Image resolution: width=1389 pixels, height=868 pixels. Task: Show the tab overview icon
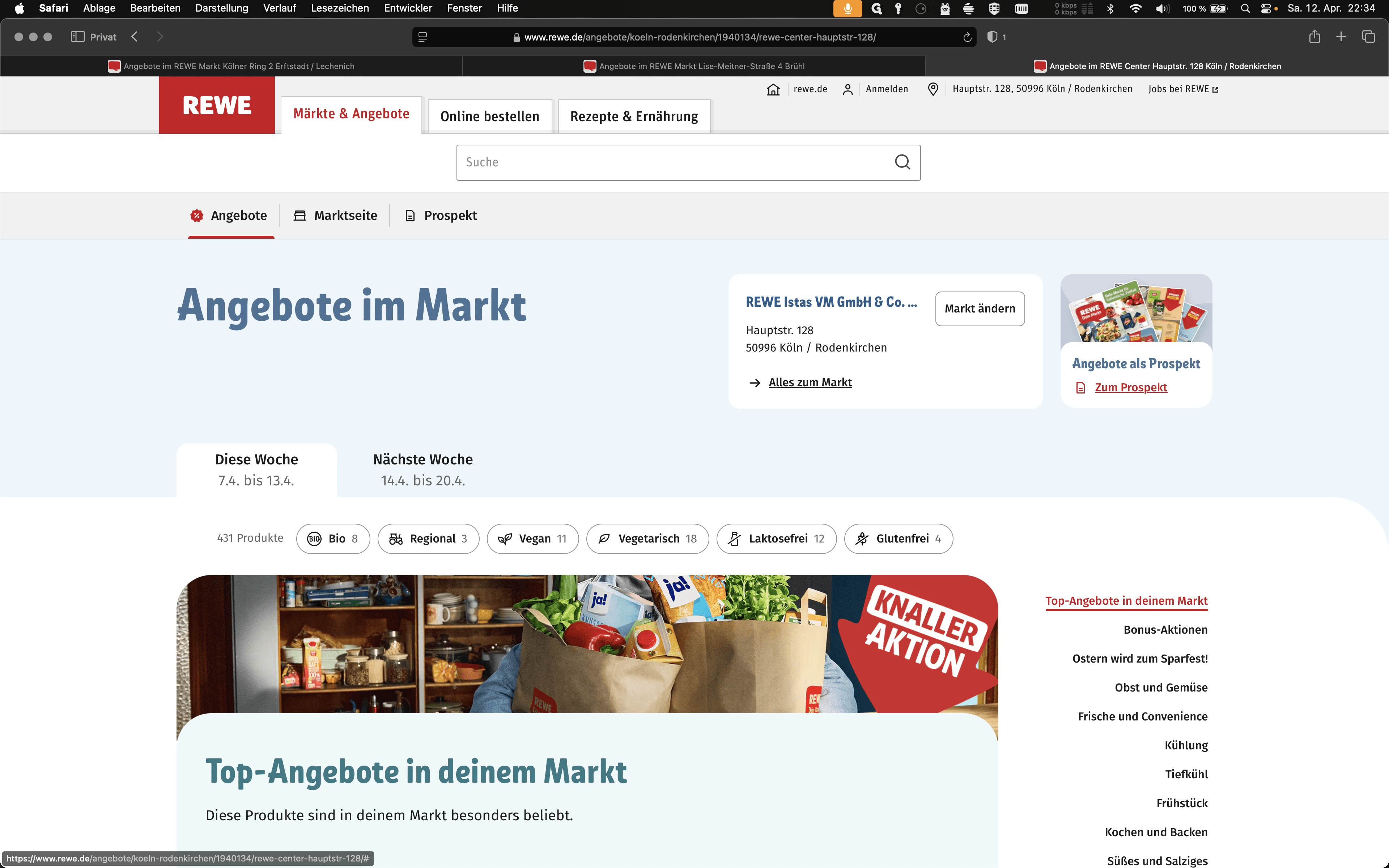coord(1368,37)
